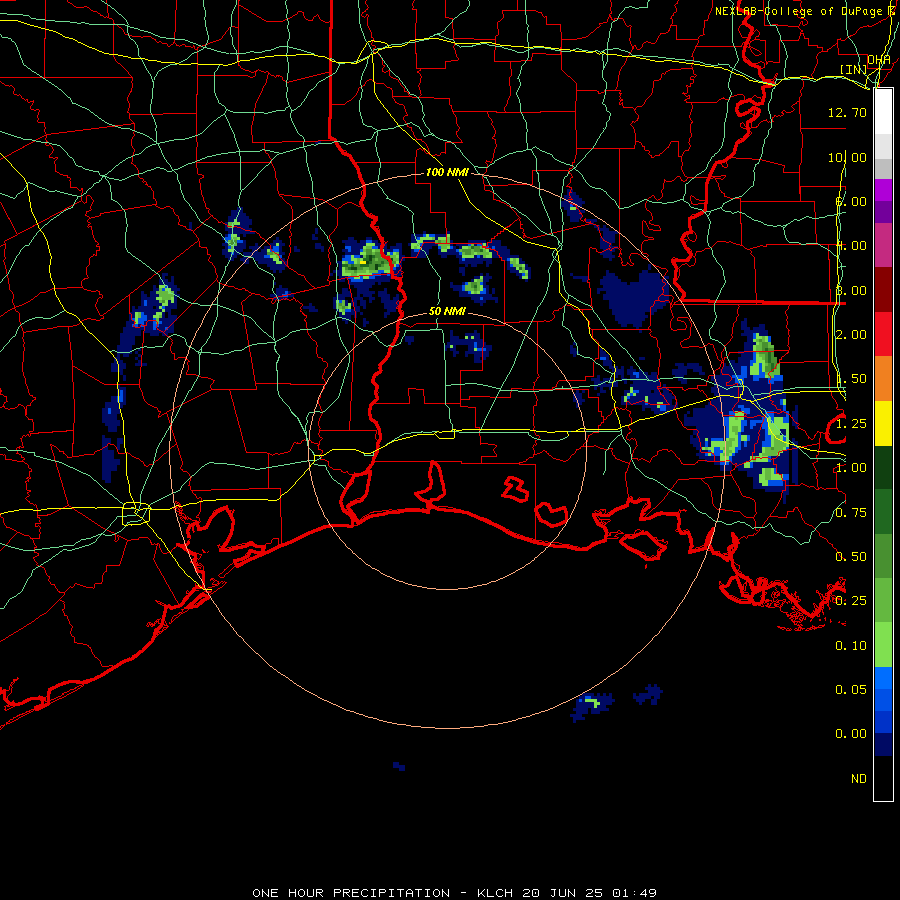900x900 pixels.
Task: Click the OHA product label above the legend
Action: pyautogui.click(x=879, y=60)
